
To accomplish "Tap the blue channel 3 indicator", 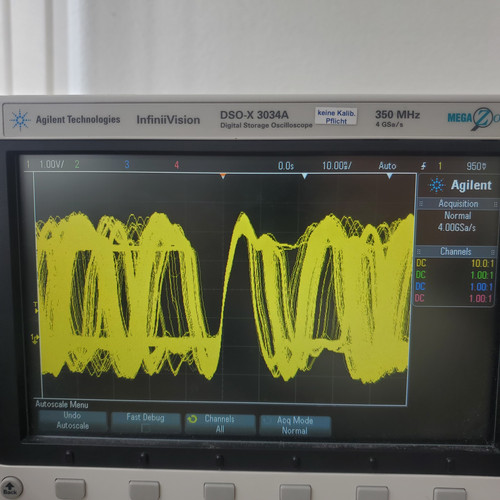I will coord(127,164).
